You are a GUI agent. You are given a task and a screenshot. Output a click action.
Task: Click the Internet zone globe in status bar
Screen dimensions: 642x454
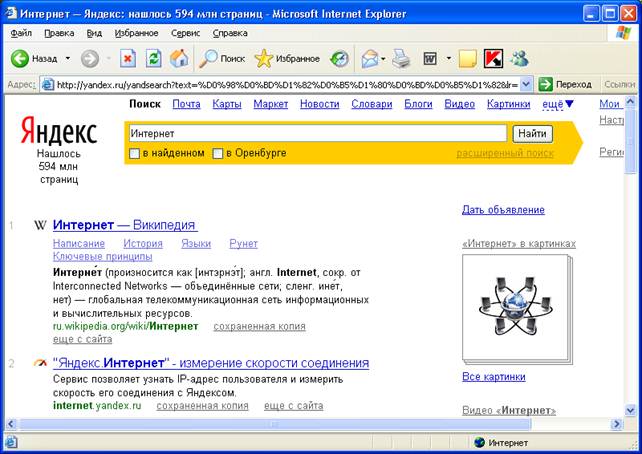point(479,443)
